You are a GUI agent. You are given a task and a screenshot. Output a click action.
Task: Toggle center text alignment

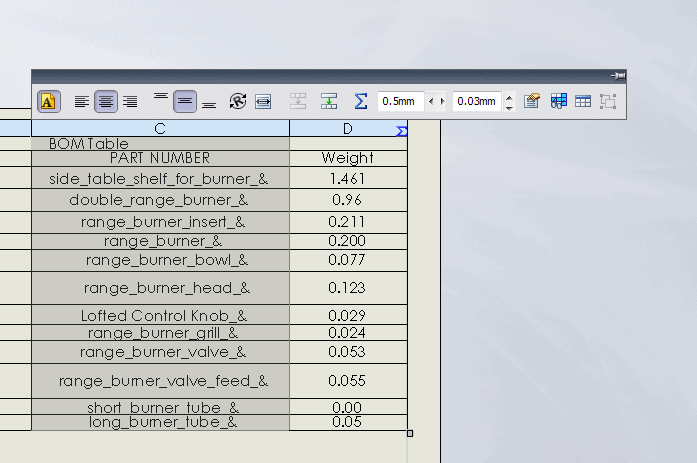(107, 101)
